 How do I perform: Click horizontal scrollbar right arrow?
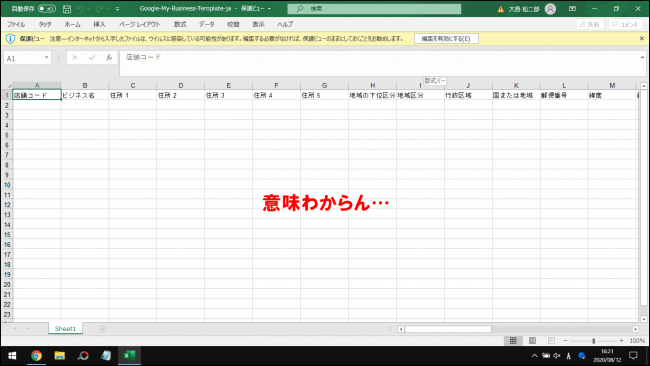tap(635, 329)
